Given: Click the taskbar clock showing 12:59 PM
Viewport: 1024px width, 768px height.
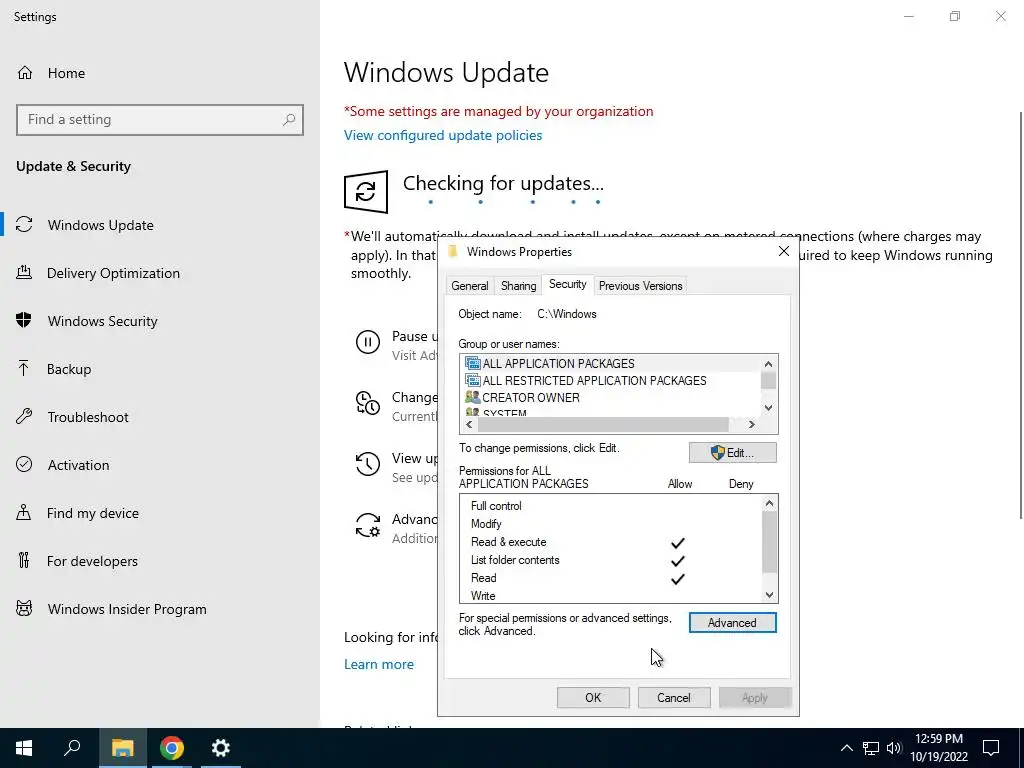Looking at the screenshot, I should [938, 748].
